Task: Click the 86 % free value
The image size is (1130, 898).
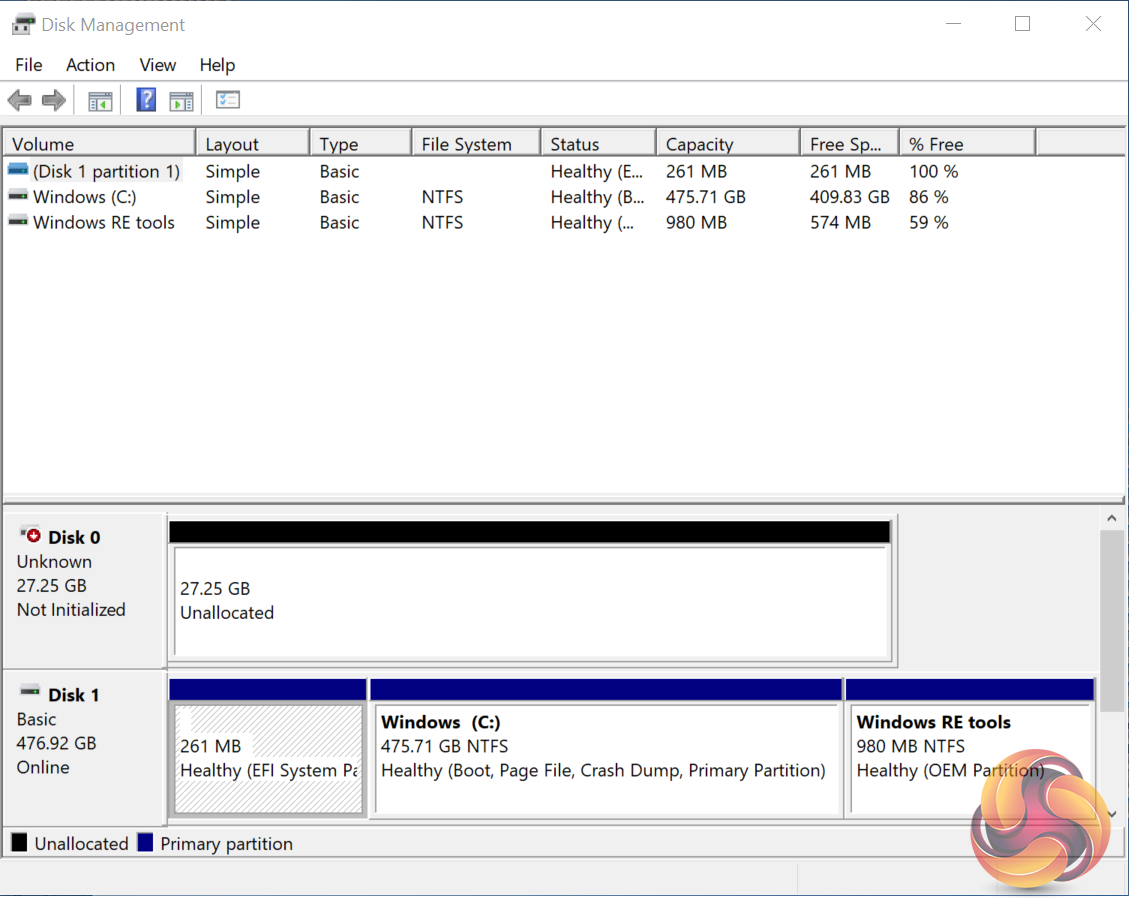Action: [x=928, y=197]
